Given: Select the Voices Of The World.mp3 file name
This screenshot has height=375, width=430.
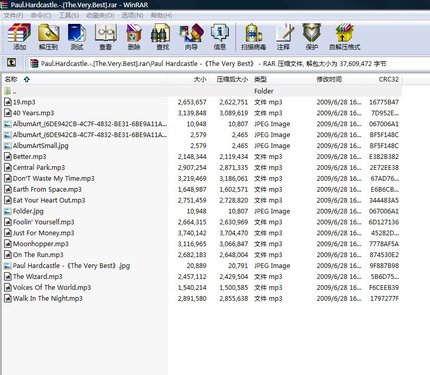Looking at the screenshot, I should (52, 287).
